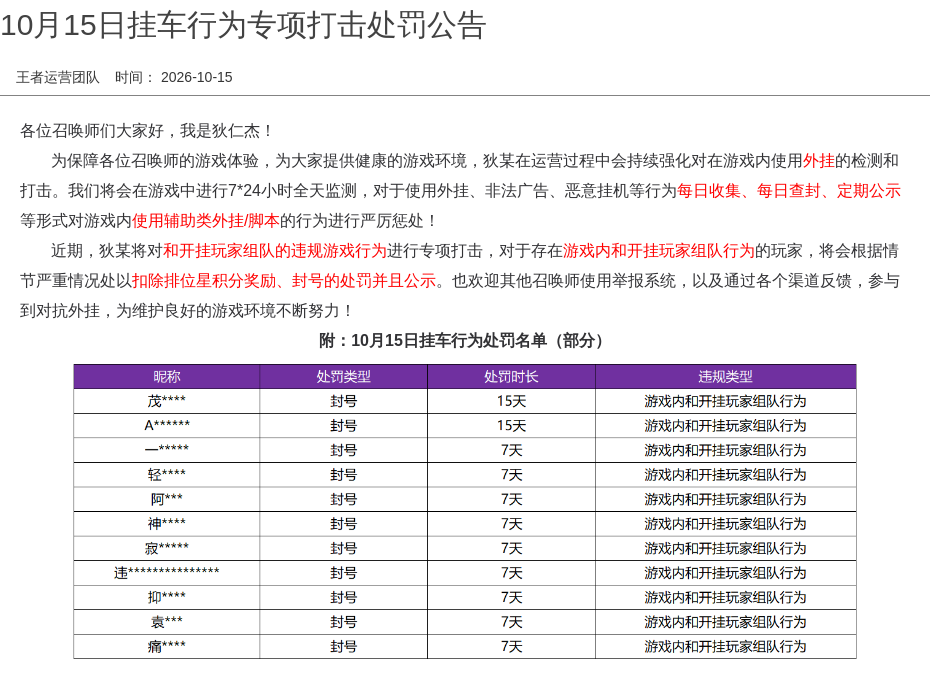
Task: Click the nickname cell 违***************
Action: click(x=167, y=573)
